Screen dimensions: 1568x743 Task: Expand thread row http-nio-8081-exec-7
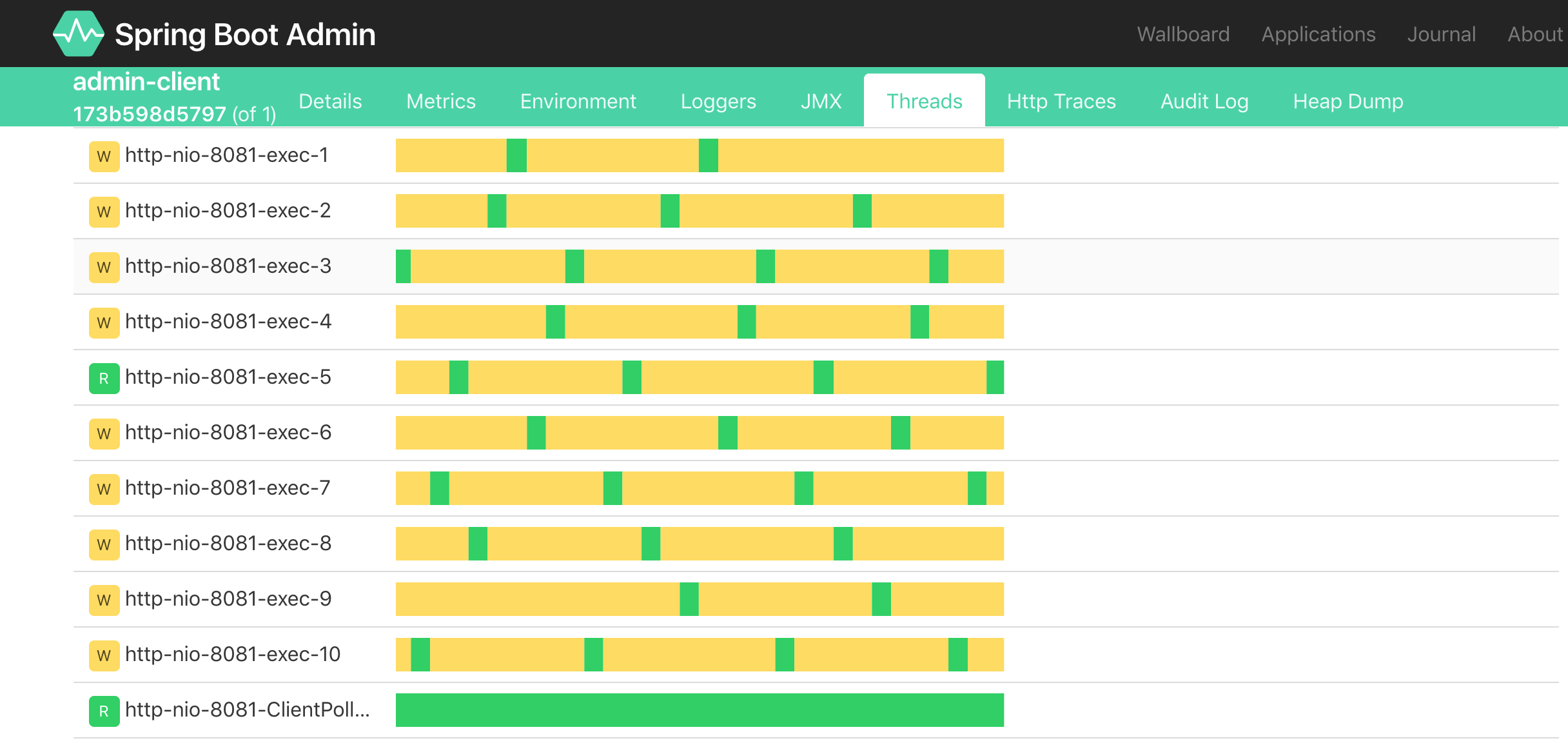tap(816, 488)
